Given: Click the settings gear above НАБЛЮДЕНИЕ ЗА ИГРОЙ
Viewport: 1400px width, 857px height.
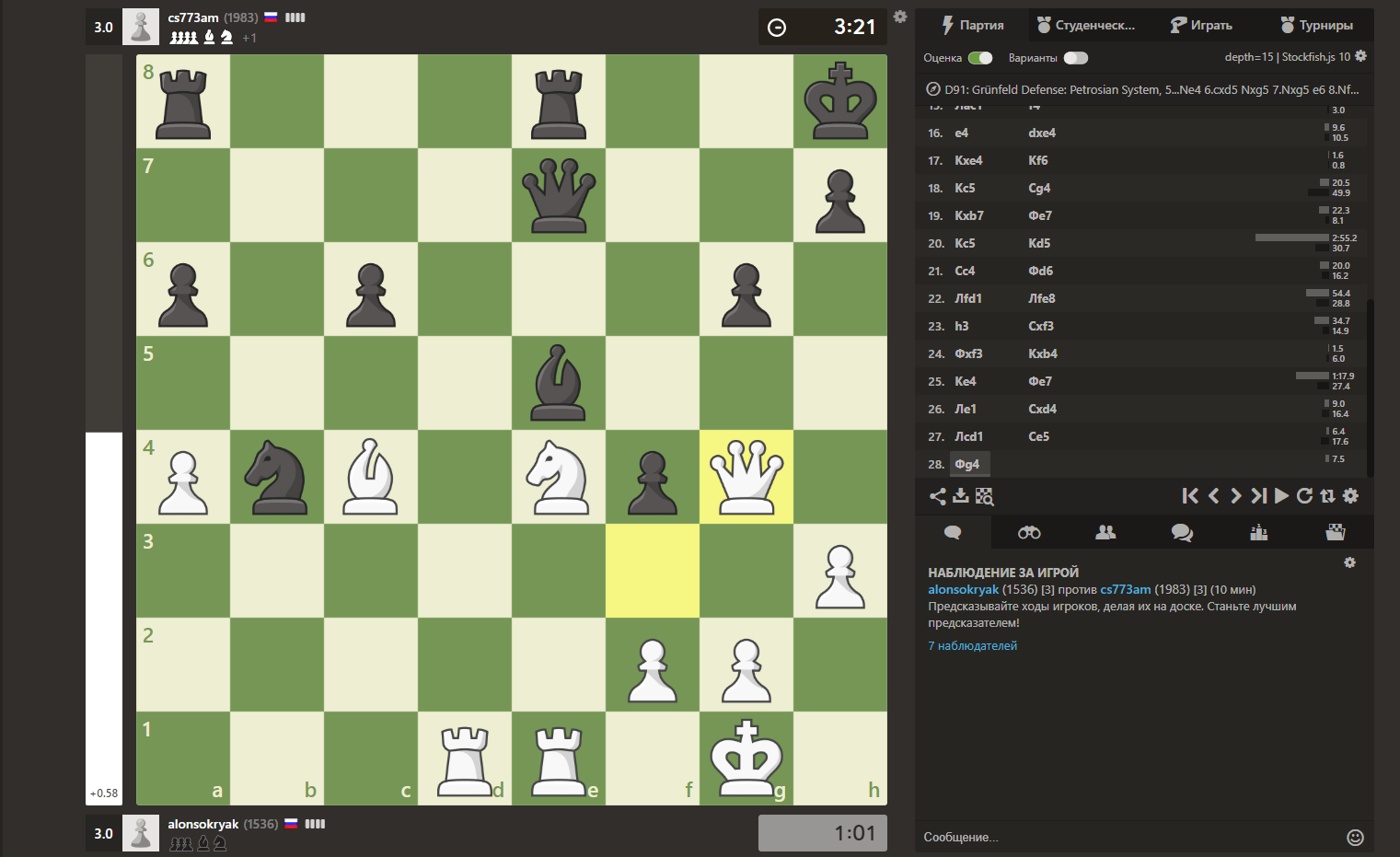Looking at the screenshot, I should (x=1349, y=562).
